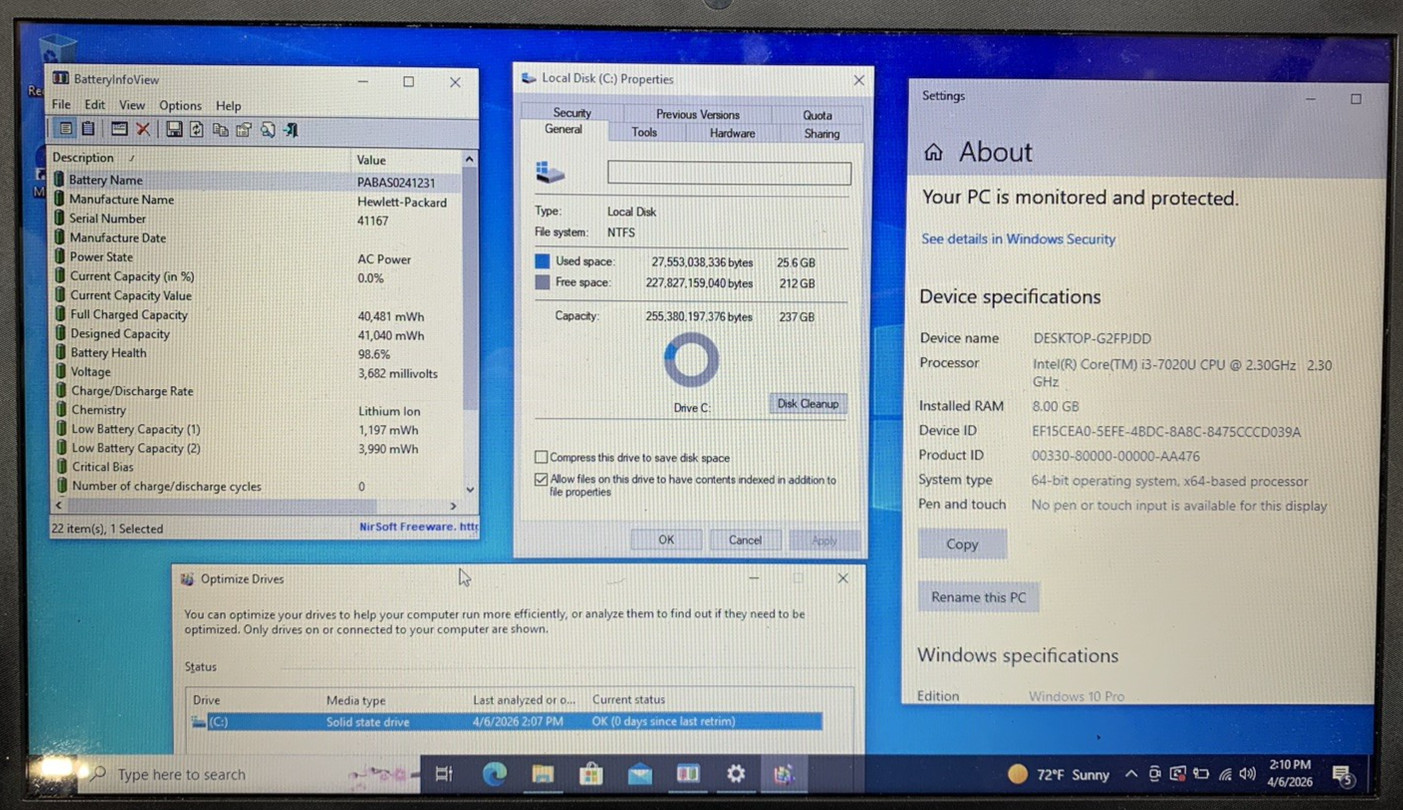The image size is (1403, 810).
Task: Switch to the Quota tab
Action: [817, 115]
